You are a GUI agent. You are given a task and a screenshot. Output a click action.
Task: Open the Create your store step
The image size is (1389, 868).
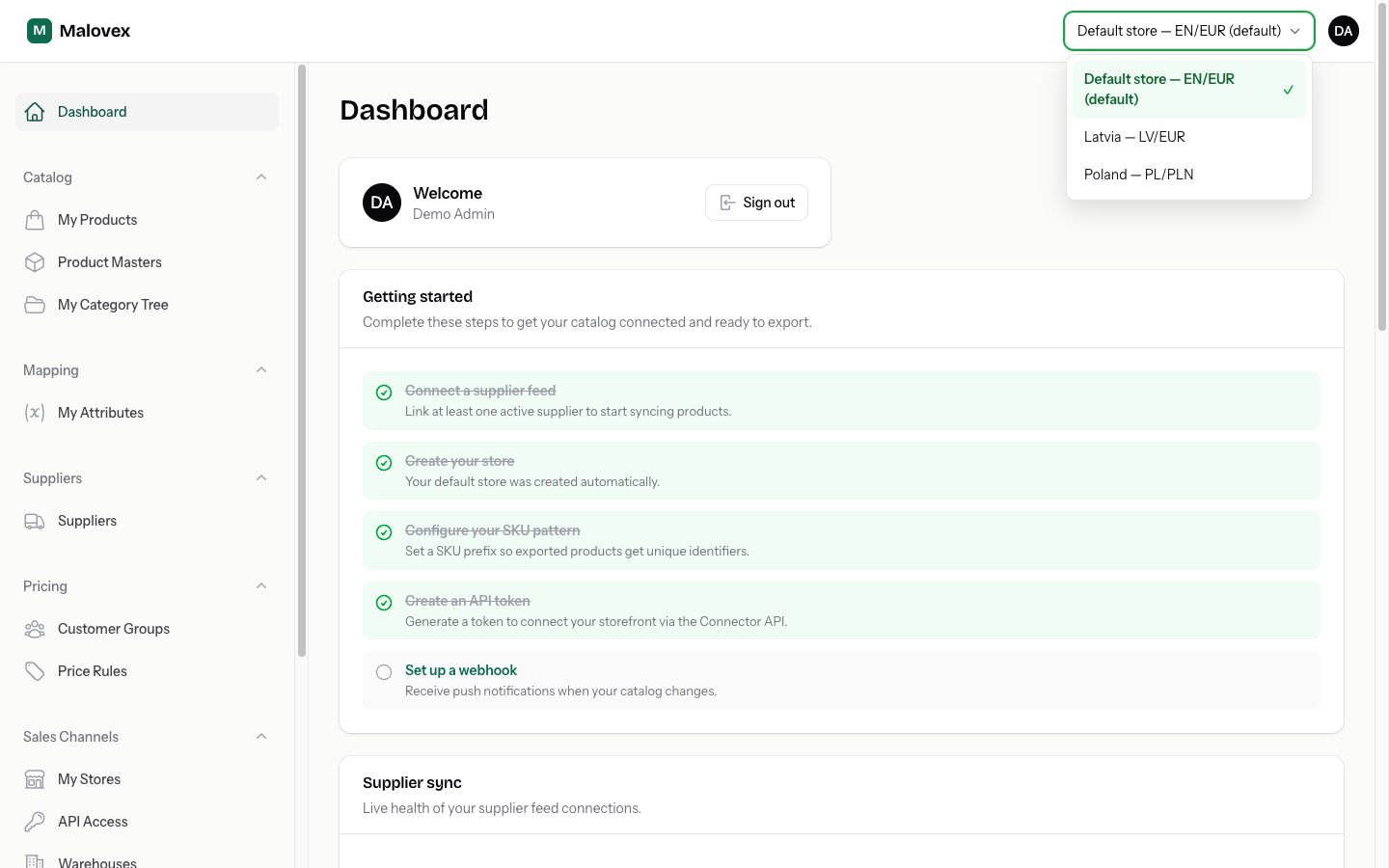tap(841, 471)
